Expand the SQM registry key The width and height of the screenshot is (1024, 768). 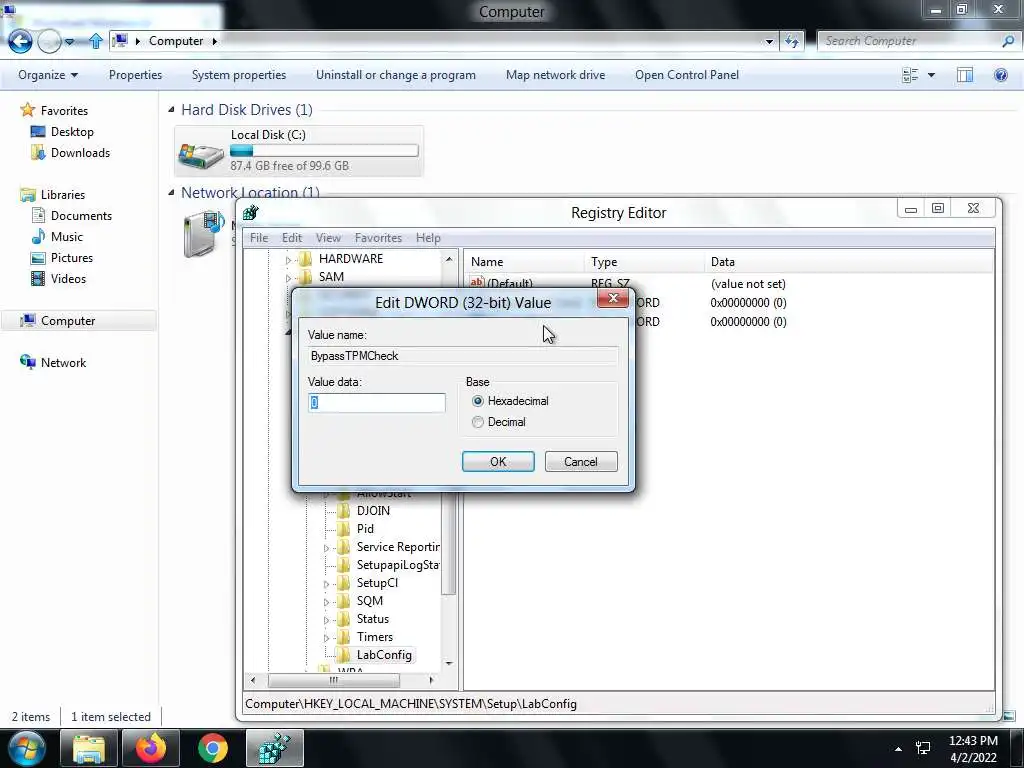326,602
